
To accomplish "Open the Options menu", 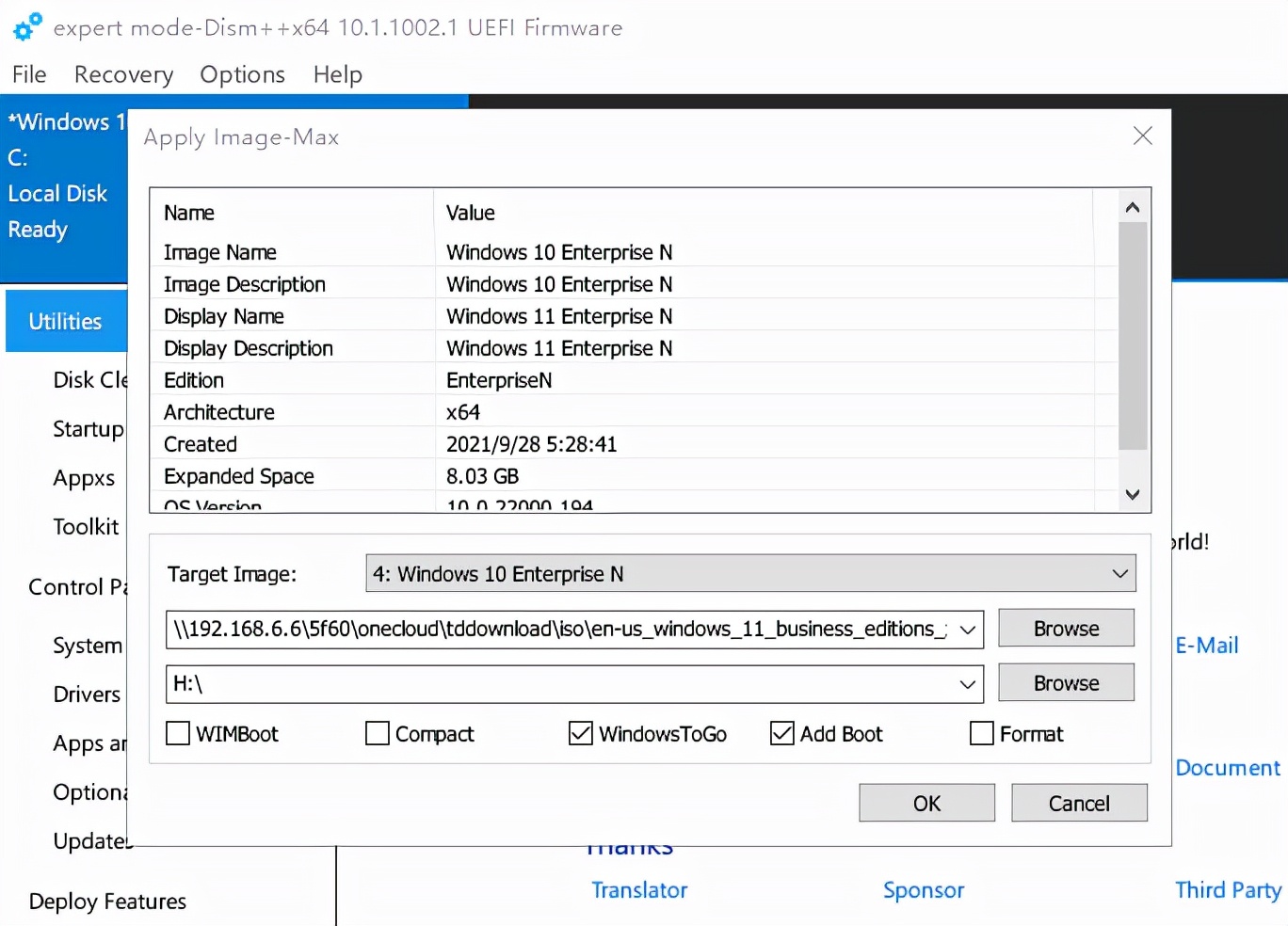I will click(x=242, y=74).
